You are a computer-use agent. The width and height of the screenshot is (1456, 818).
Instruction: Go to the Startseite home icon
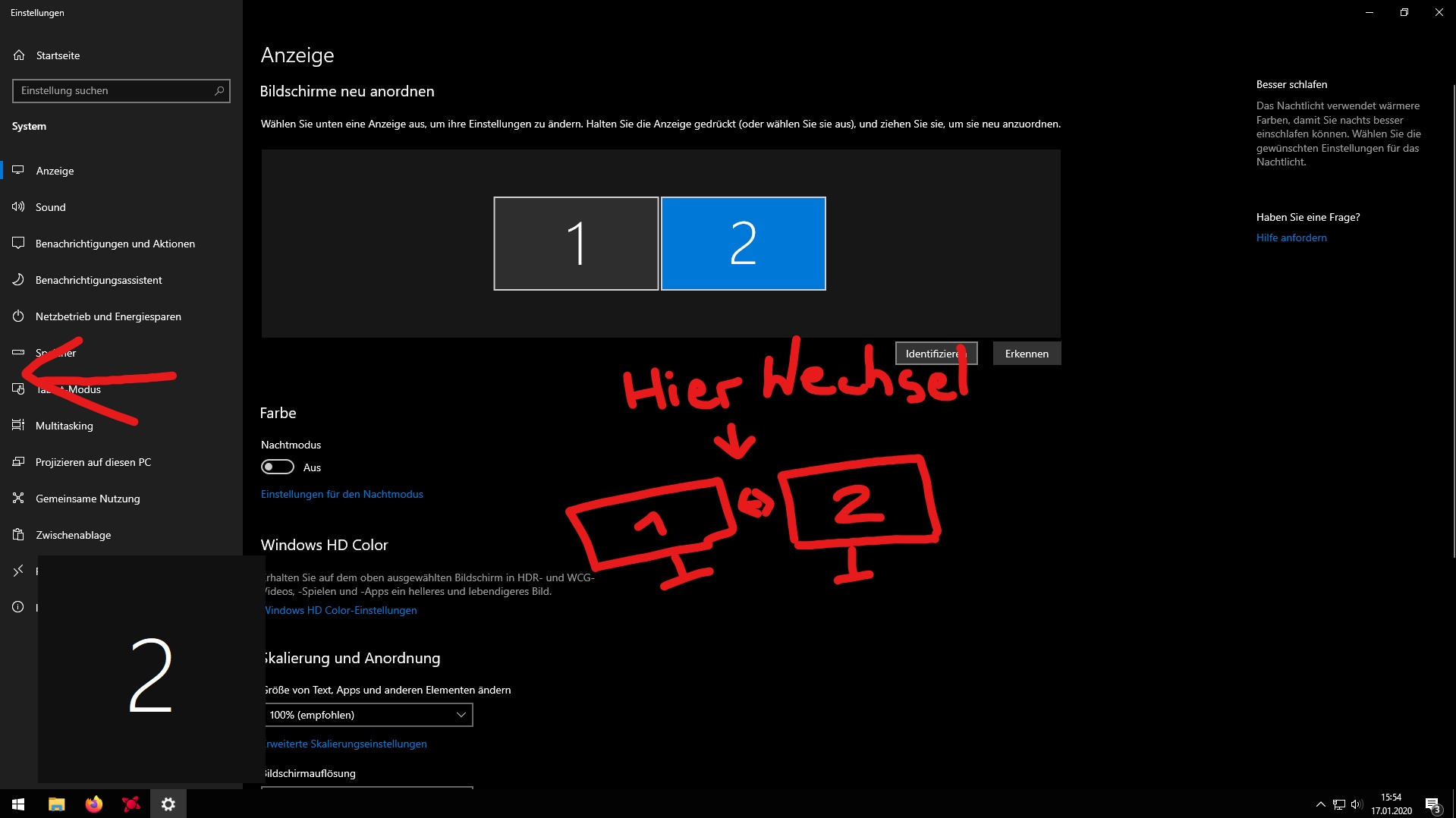[19, 55]
